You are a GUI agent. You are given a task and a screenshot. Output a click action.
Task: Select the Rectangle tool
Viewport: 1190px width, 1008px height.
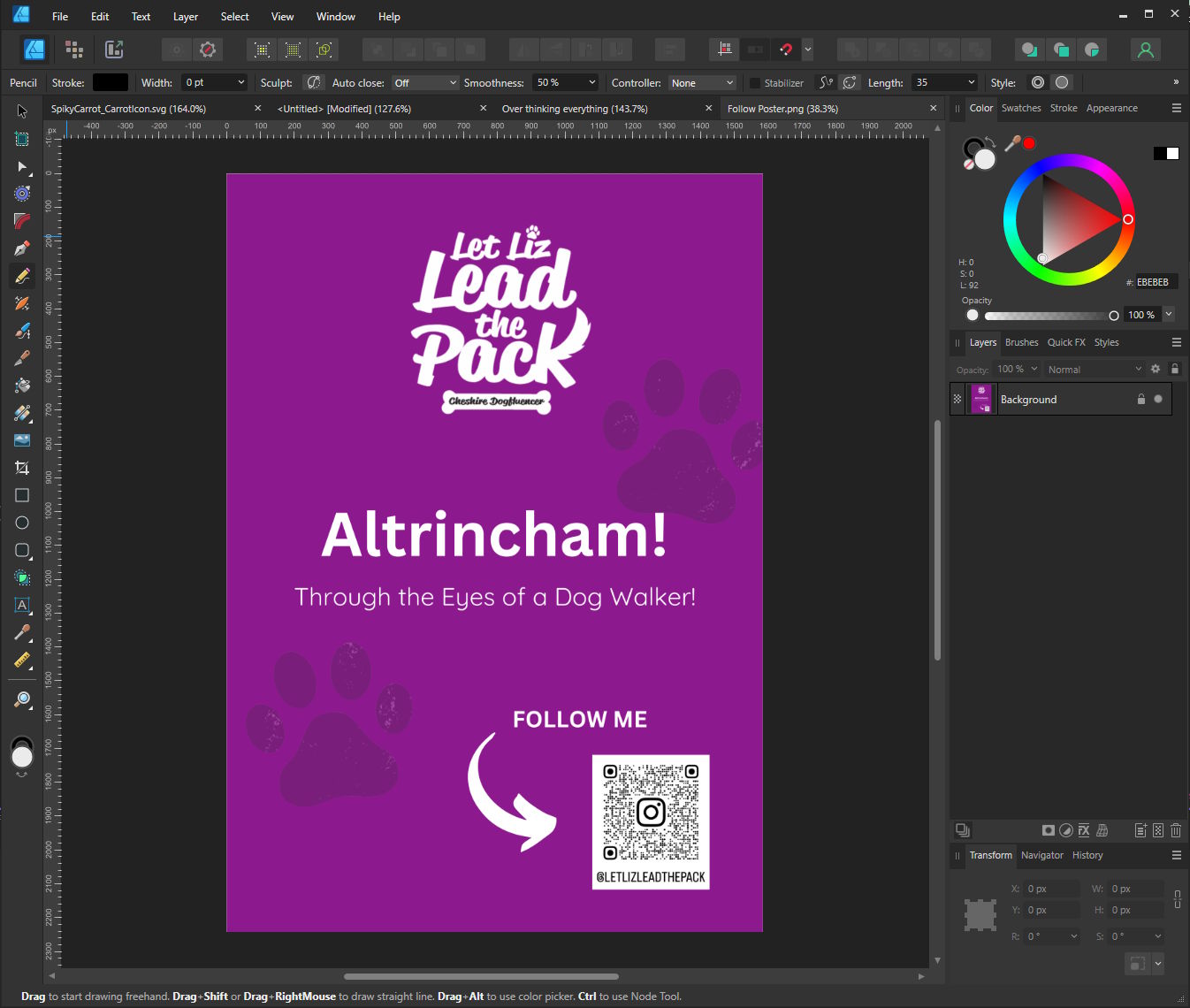pyautogui.click(x=22, y=495)
